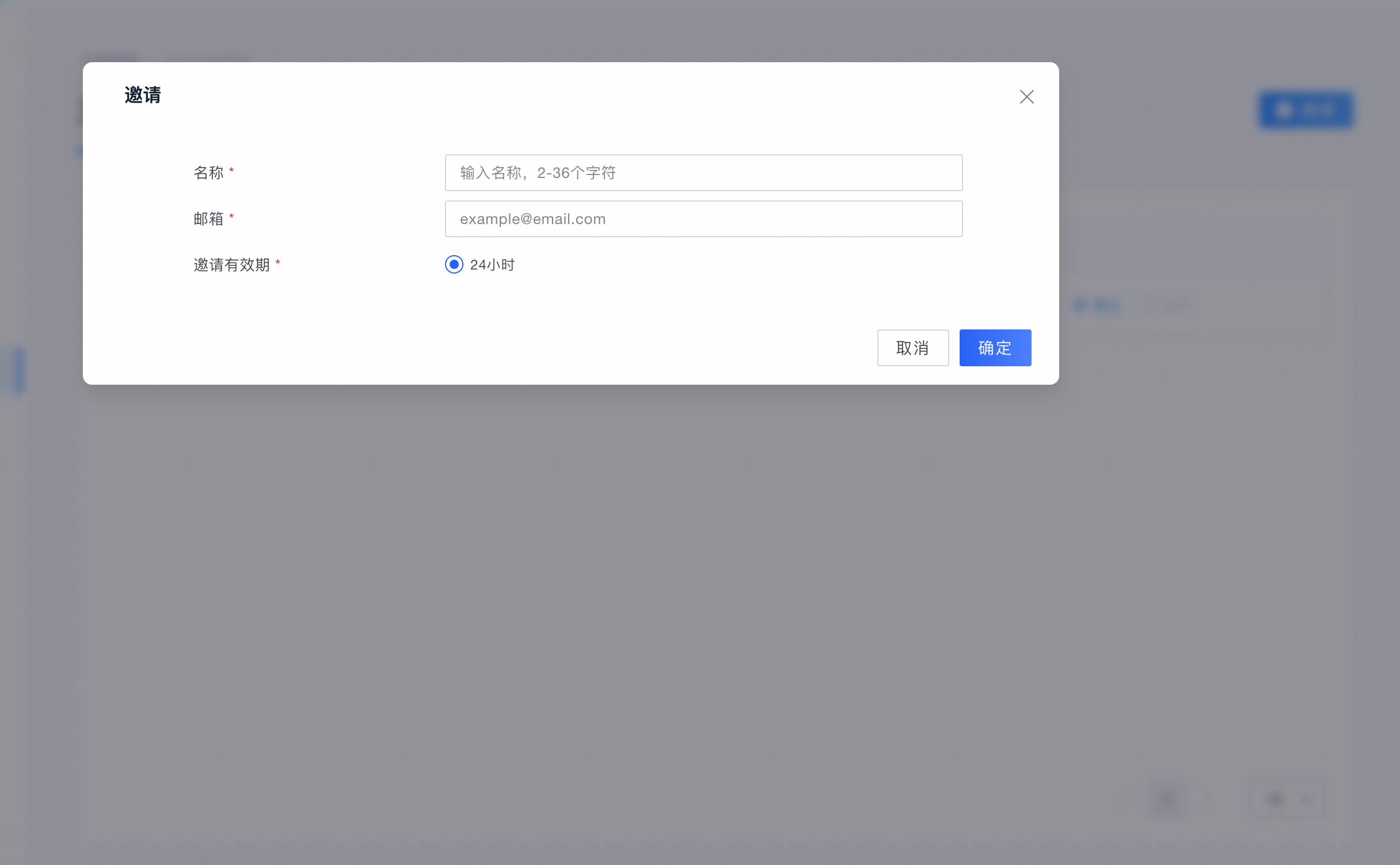
Task: Select the 24小时 radio button circle
Action: tap(454, 264)
